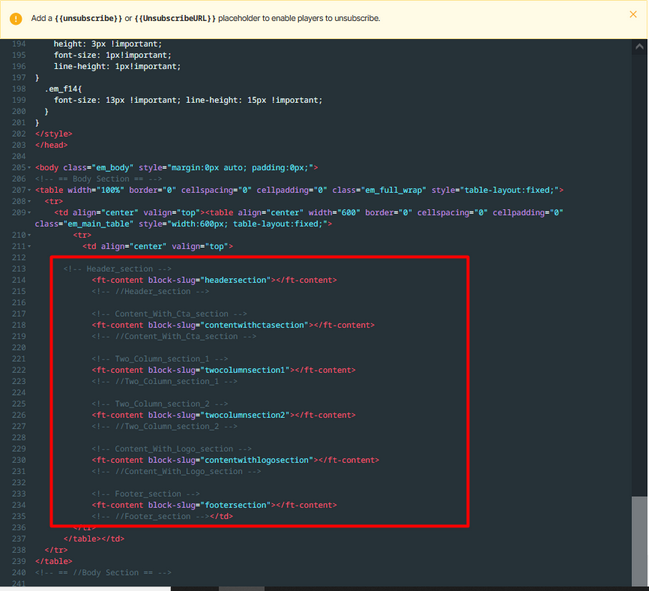The image size is (650, 593).
Task: Collapse the tr block at line 208
Action: pyautogui.click(x=29, y=201)
